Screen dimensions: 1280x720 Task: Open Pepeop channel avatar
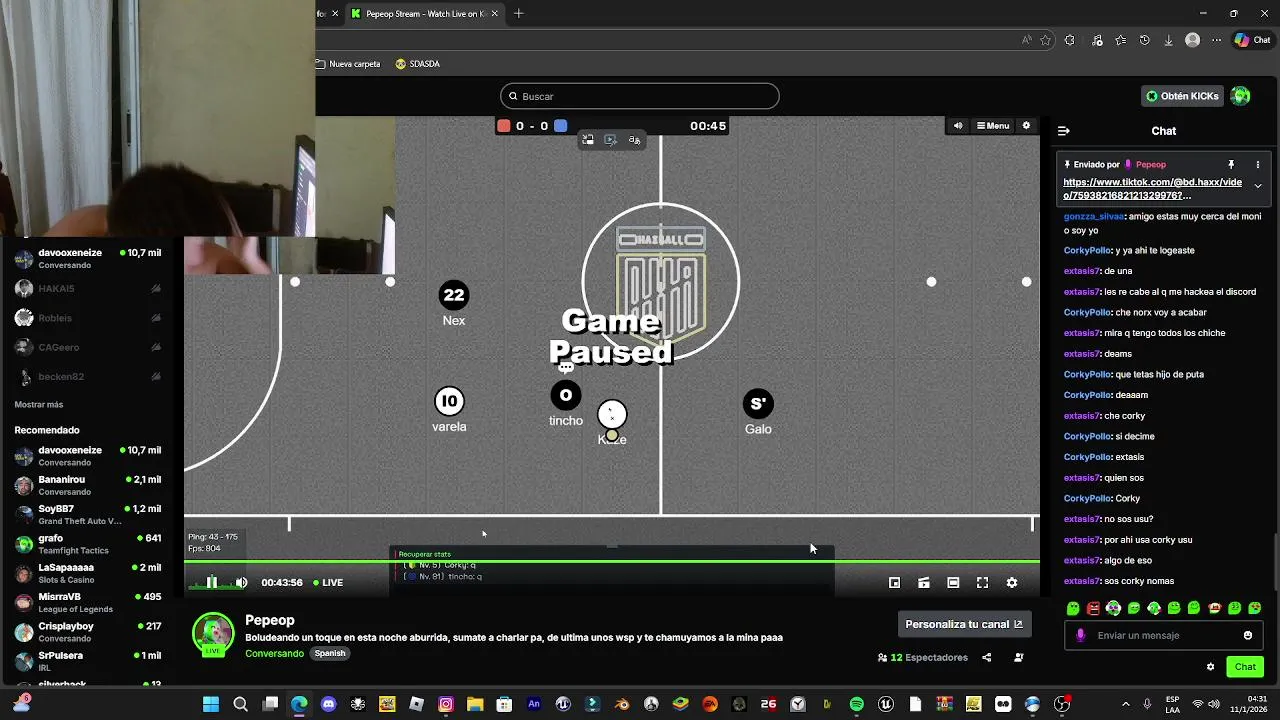(x=212, y=634)
